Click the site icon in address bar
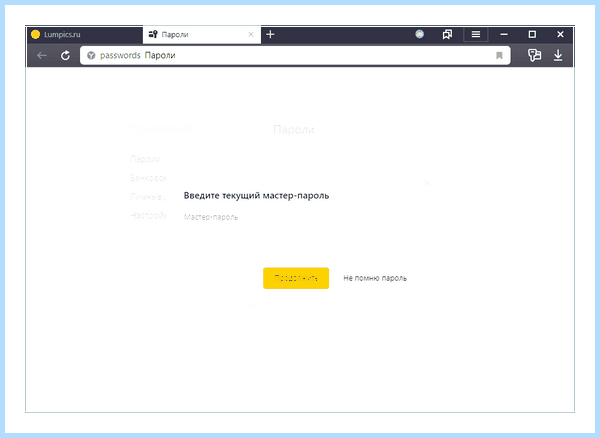Image resolution: width=600 pixels, height=438 pixels. (x=91, y=55)
